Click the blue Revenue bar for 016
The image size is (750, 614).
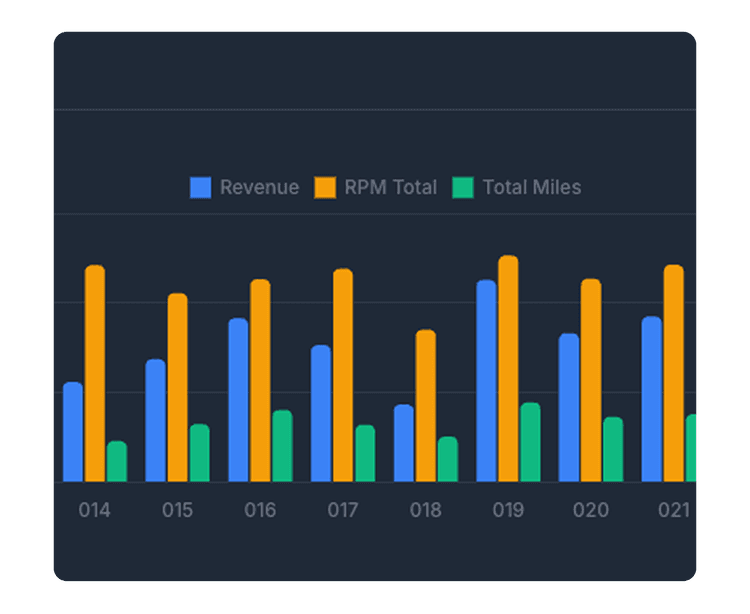tap(238, 400)
